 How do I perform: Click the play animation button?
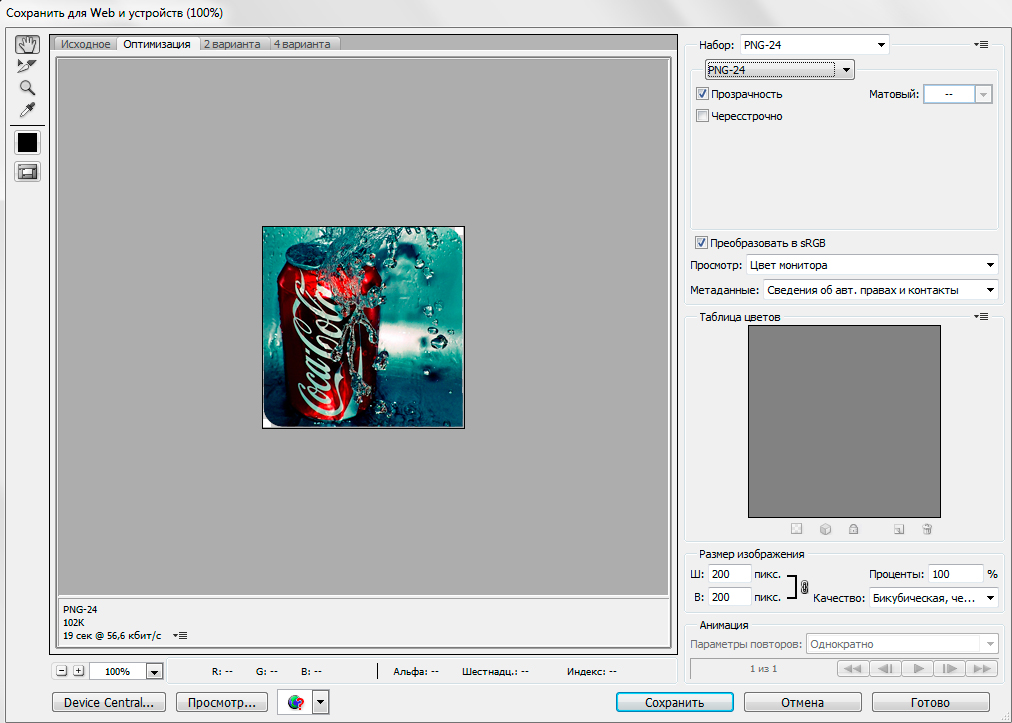[x=918, y=669]
